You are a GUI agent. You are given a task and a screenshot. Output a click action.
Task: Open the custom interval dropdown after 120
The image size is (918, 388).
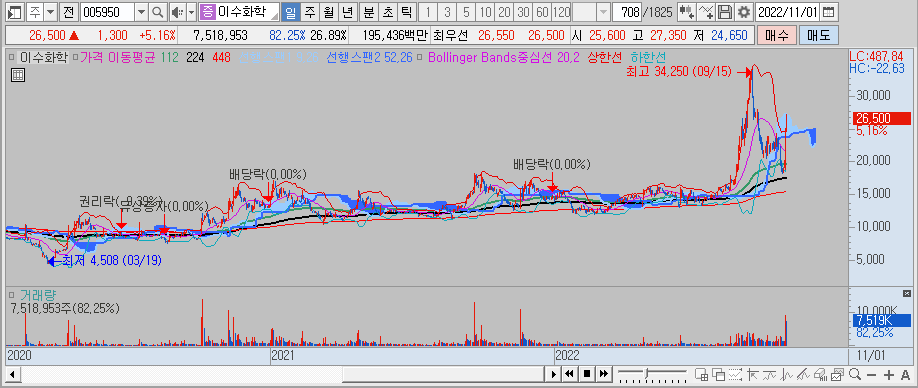click(x=604, y=12)
